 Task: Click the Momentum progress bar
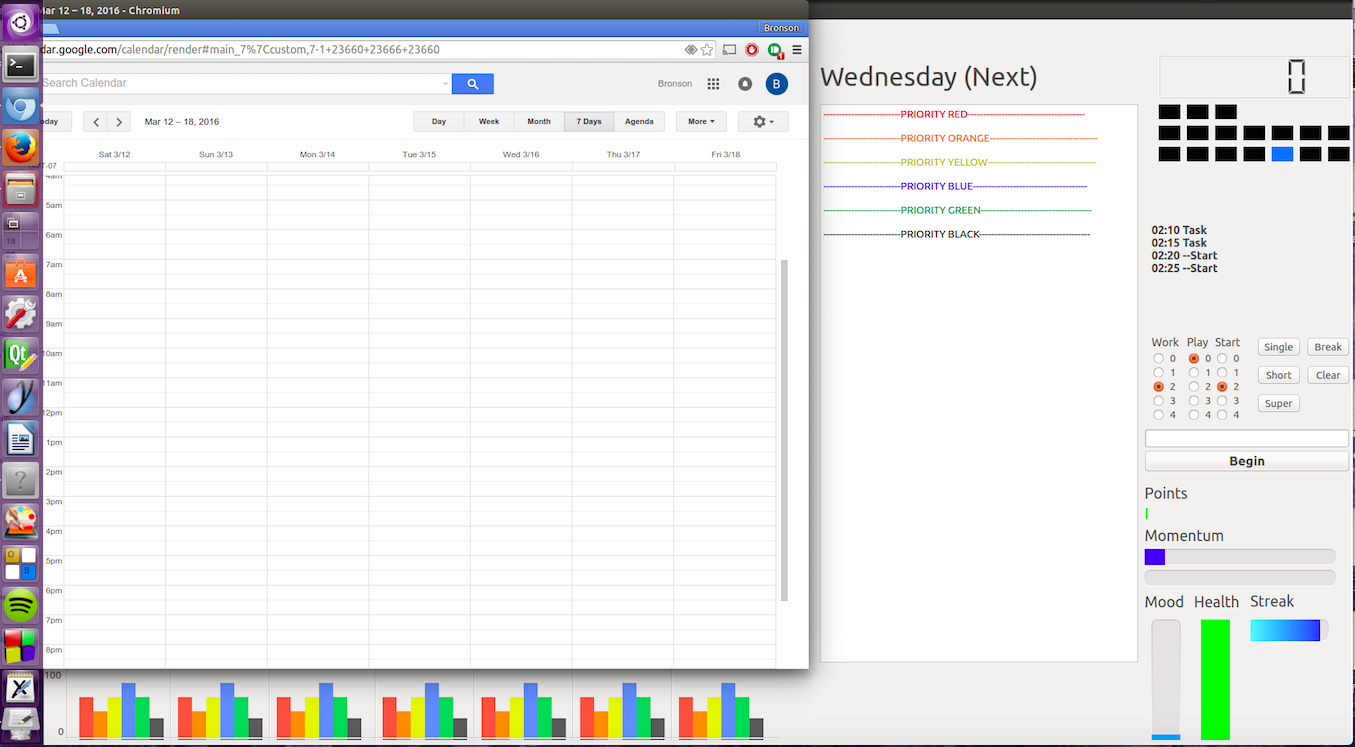(x=1239, y=557)
